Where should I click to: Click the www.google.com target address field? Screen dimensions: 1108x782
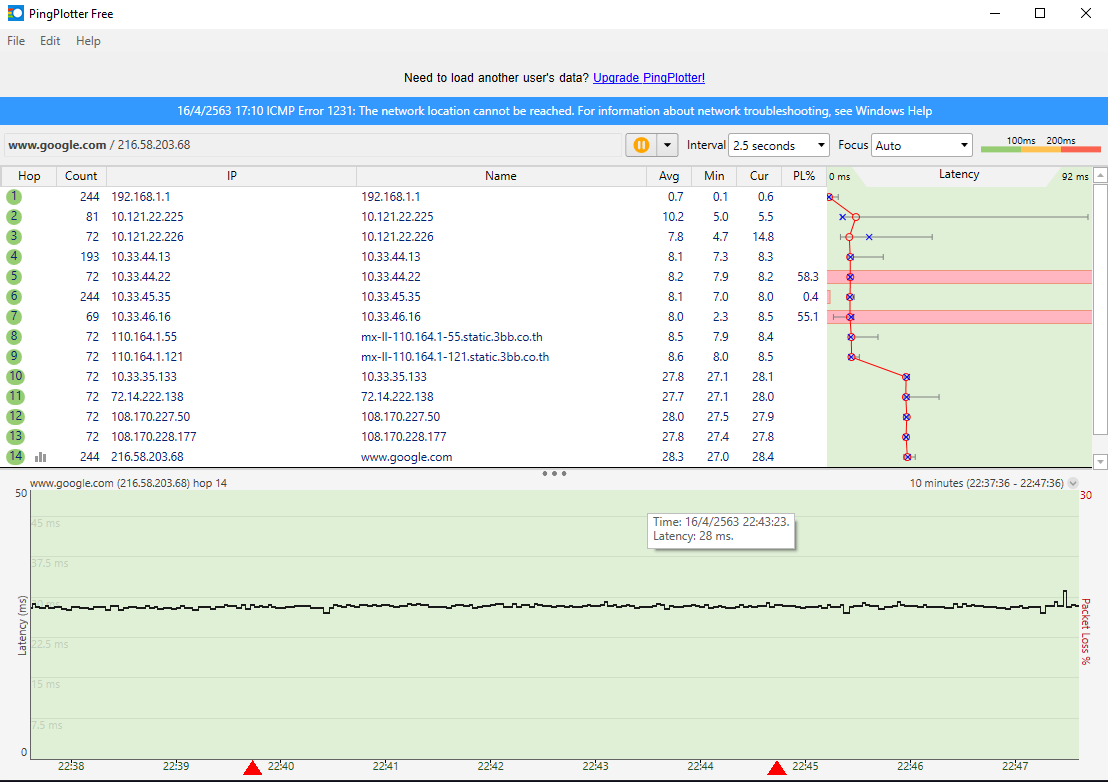310,145
